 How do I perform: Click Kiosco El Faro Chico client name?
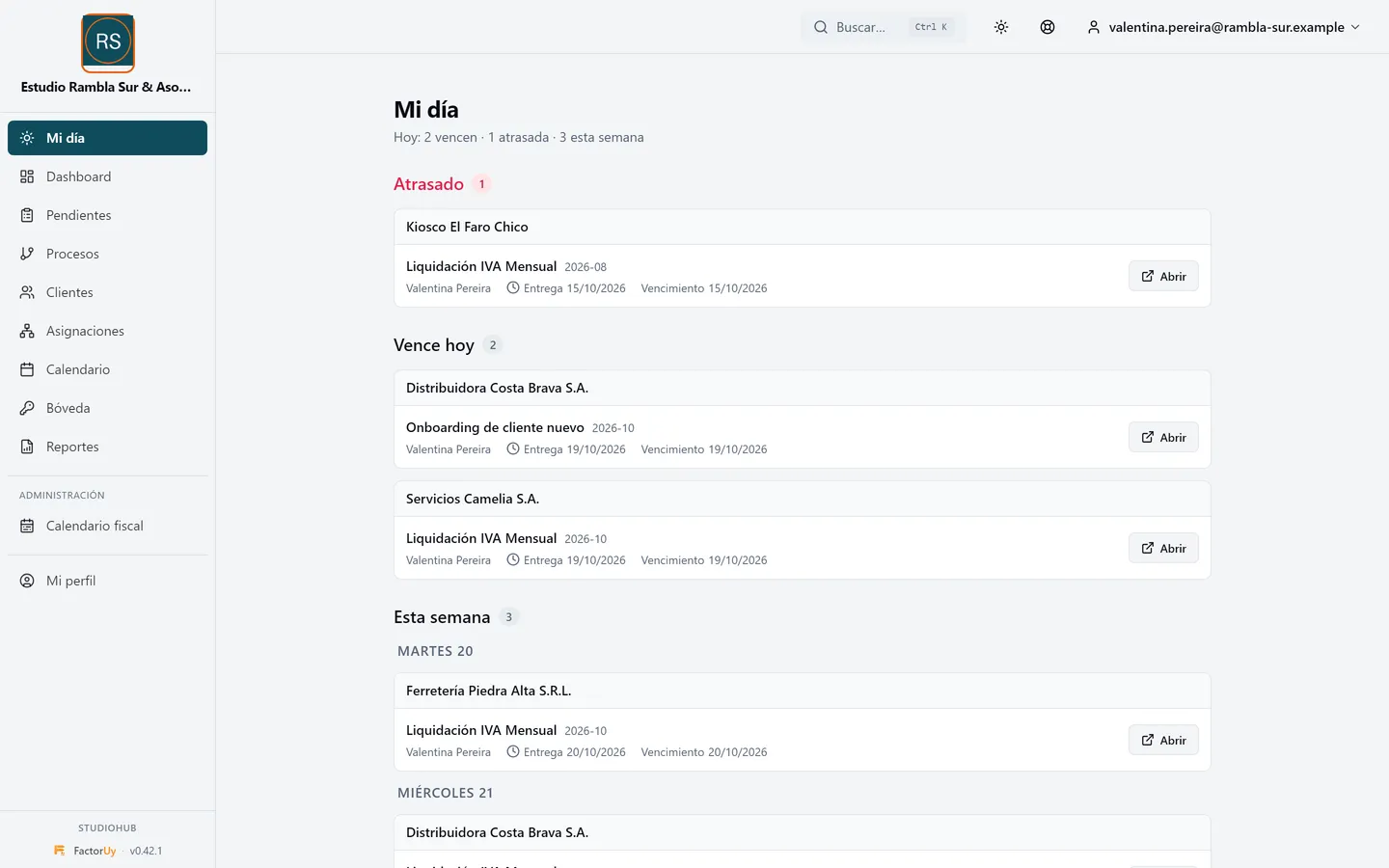pos(467,227)
